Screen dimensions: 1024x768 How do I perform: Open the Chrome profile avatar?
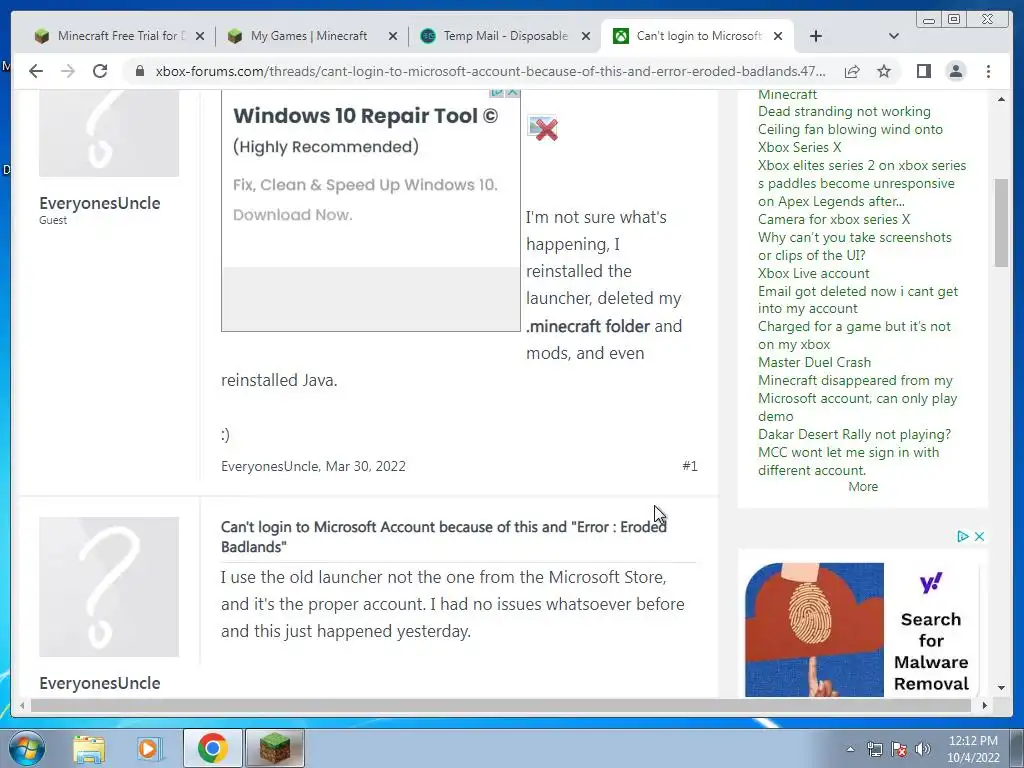[955, 71]
